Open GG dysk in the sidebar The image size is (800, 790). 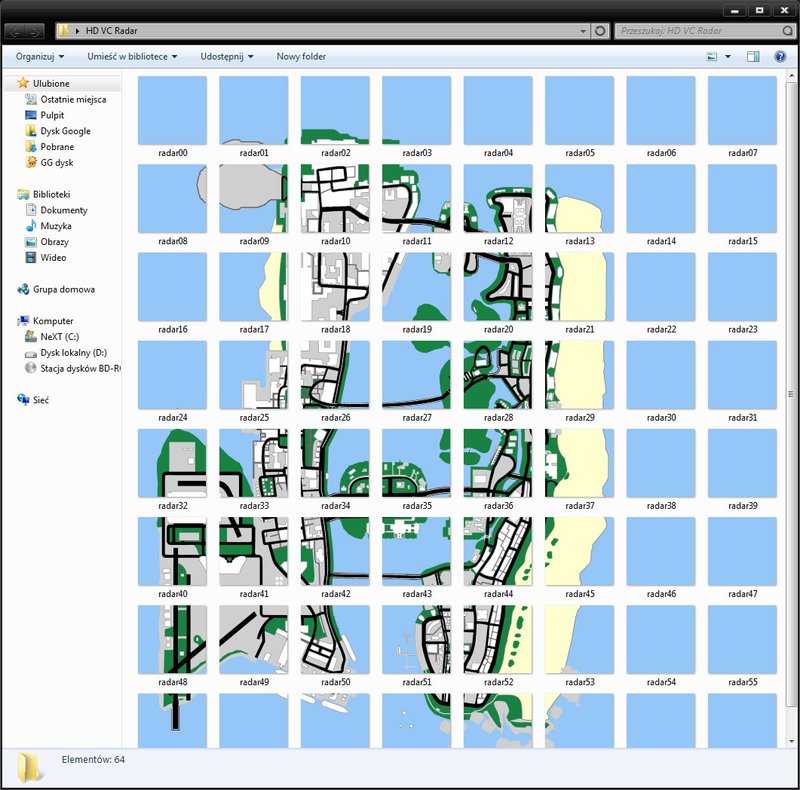[57, 163]
